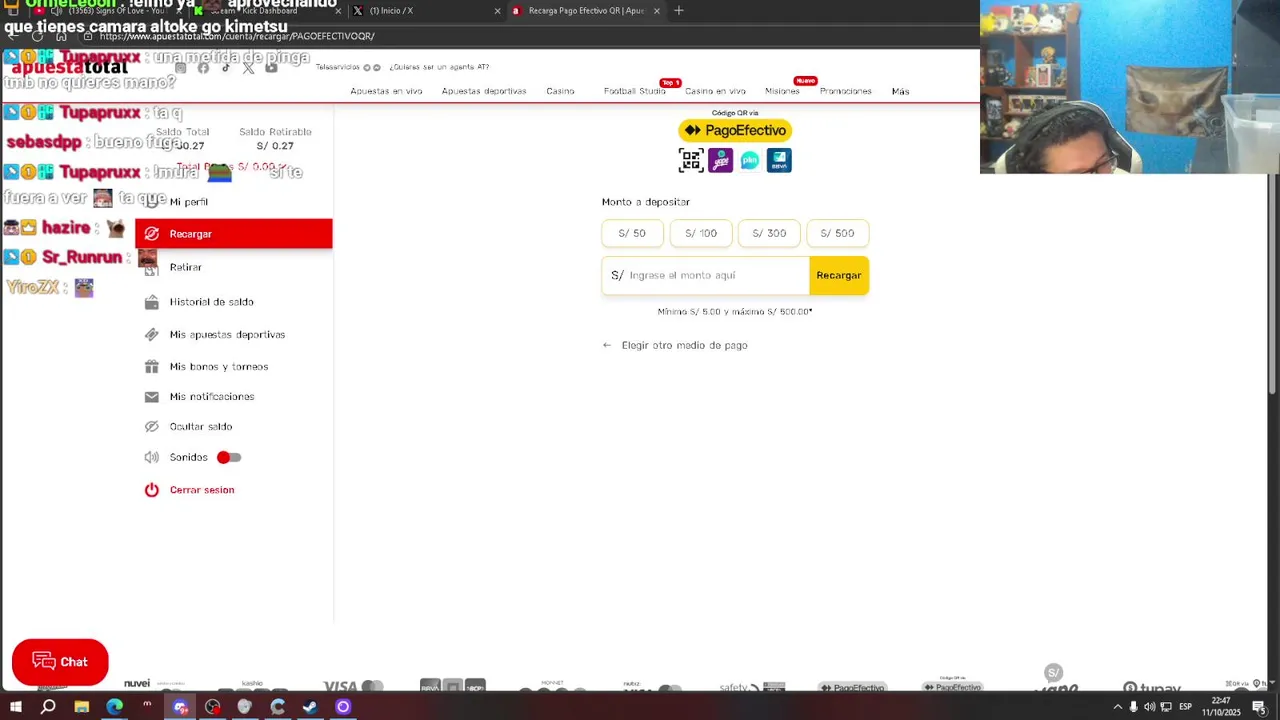Click the YouTube icon in site header
The height and width of the screenshot is (720, 1280).
pos(271,68)
